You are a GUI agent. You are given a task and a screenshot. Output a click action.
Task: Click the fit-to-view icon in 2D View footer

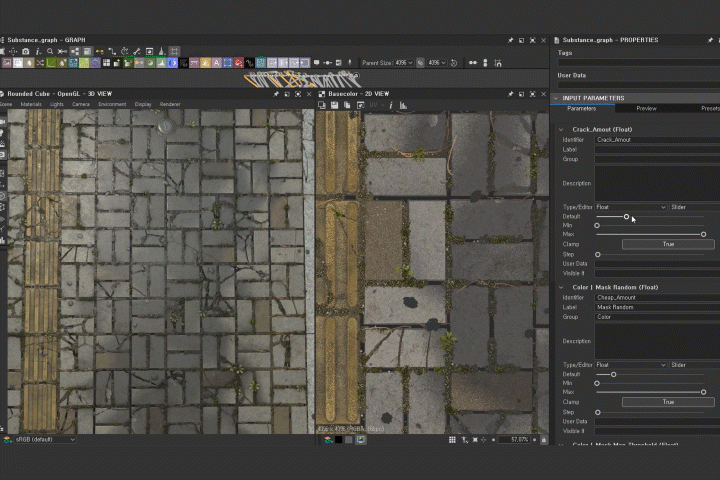(x=475, y=440)
